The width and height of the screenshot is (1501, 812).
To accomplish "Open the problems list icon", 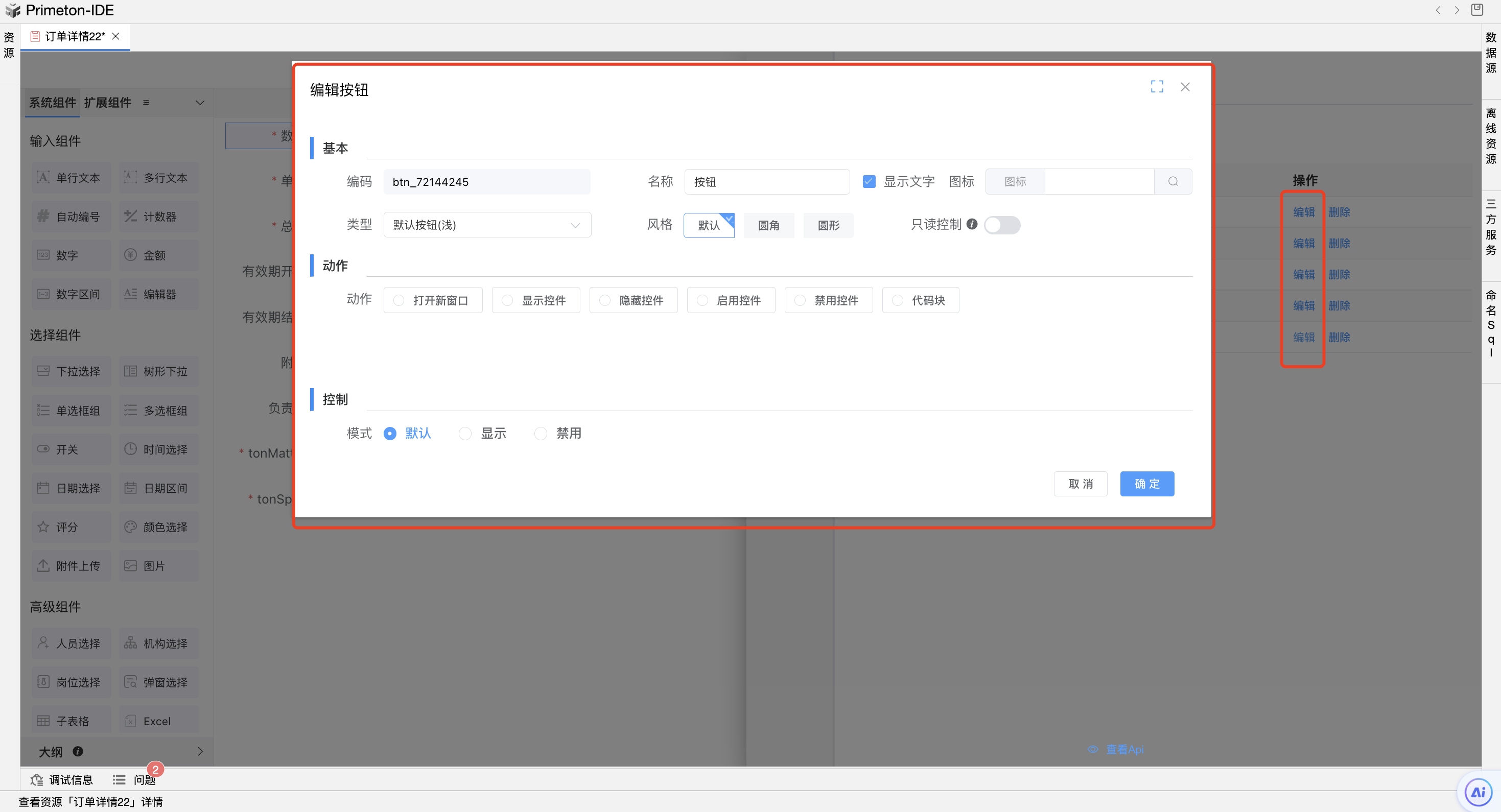I will [119, 780].
